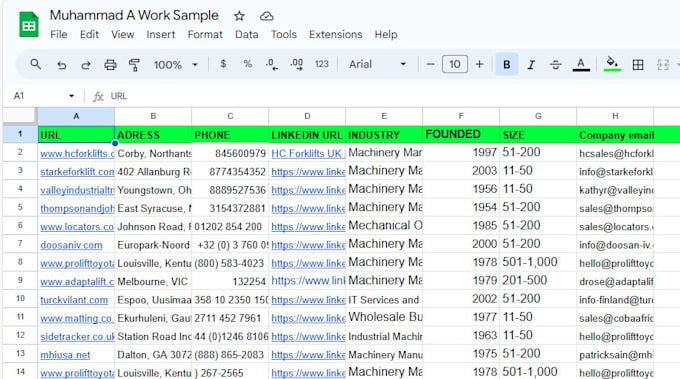
Task: Select column D header
Action: pos(307,116)
